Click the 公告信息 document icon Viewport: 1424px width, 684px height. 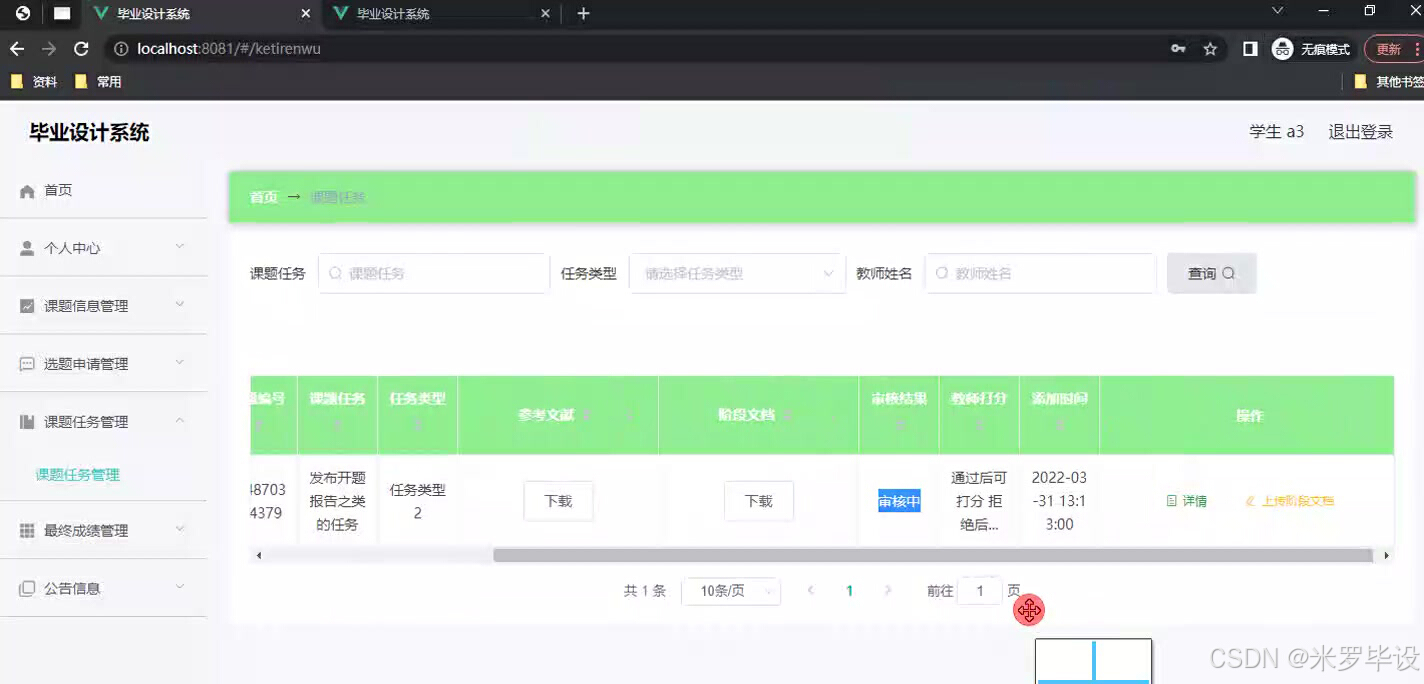click(x=27, y=588)
